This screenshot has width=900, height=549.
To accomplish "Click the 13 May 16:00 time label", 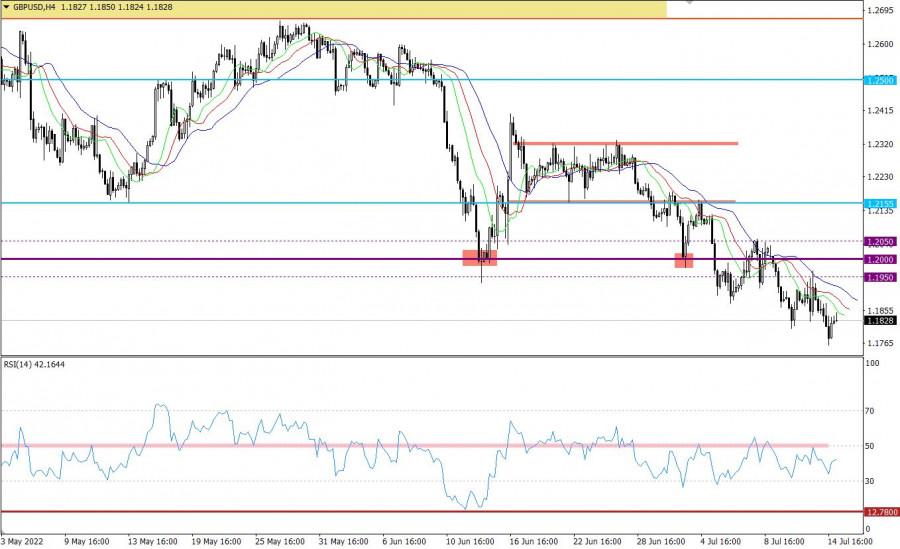I will tap(153, 542).
